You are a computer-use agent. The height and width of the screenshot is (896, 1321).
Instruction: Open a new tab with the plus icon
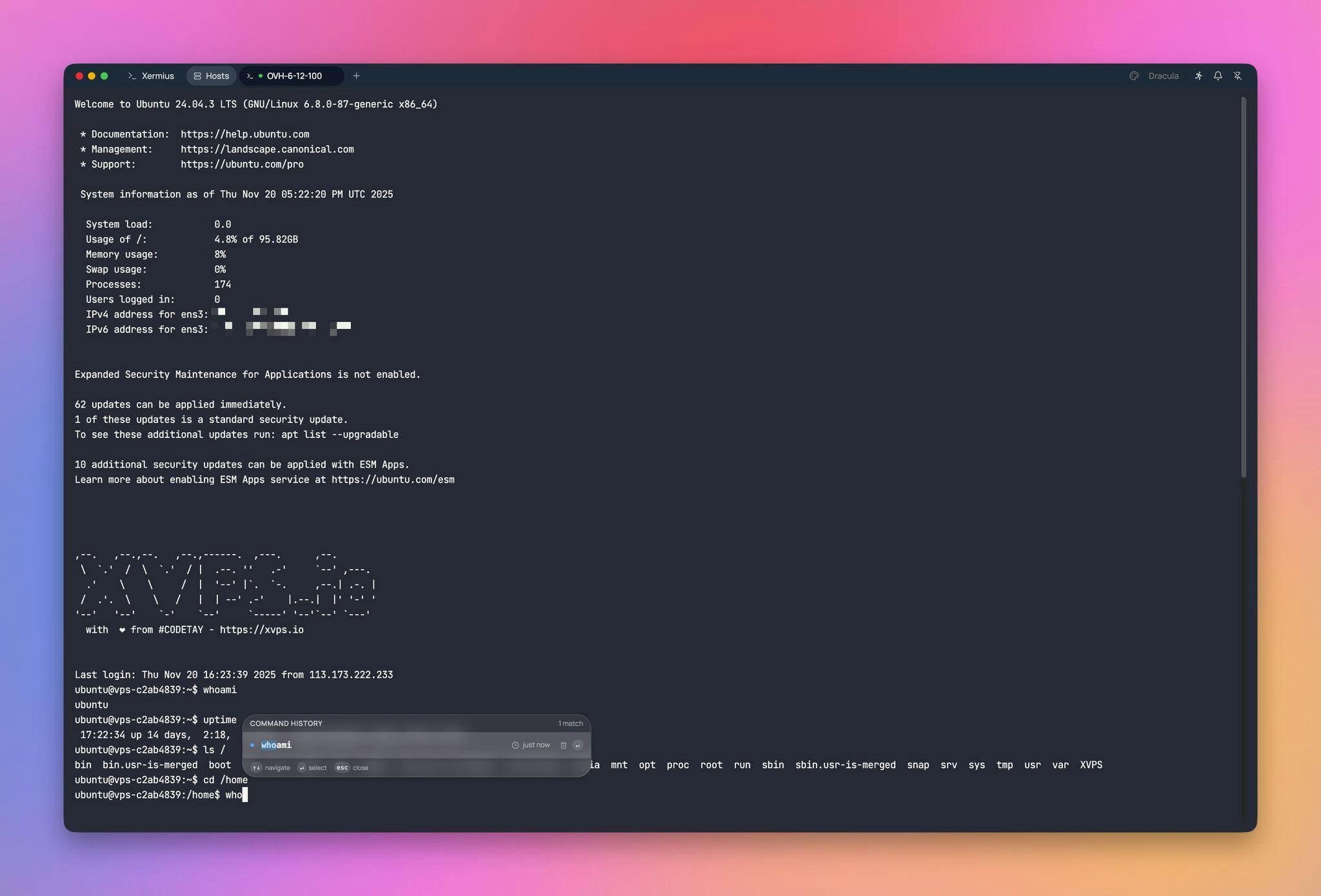pos(357,76)
